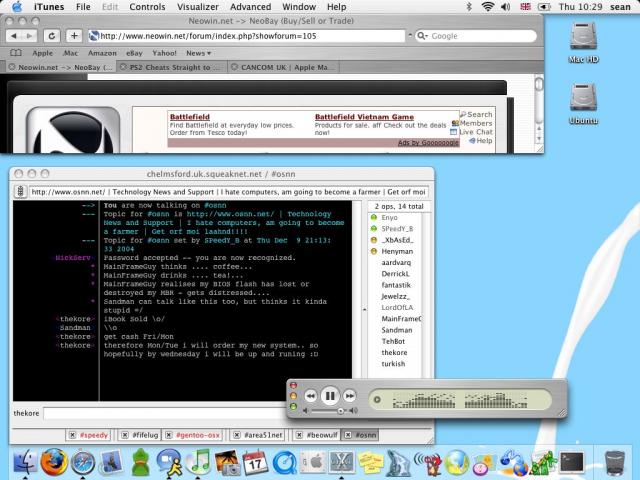Click the #osnn topic text field
This screenshot has width=640, height=480.
(x=229, y=192)
